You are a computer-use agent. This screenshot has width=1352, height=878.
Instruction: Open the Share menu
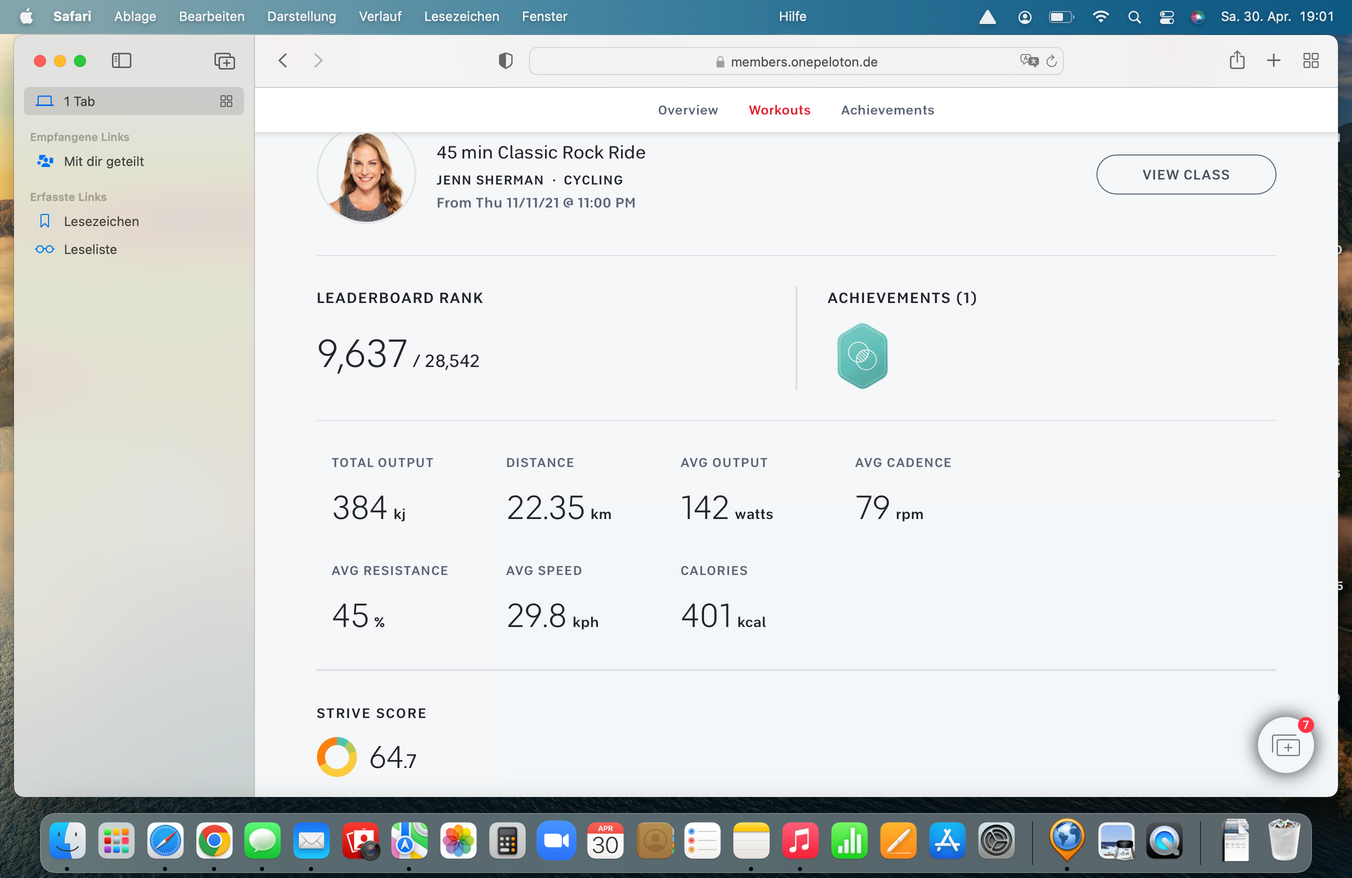pyautogui.click(x=1237, y=61)
